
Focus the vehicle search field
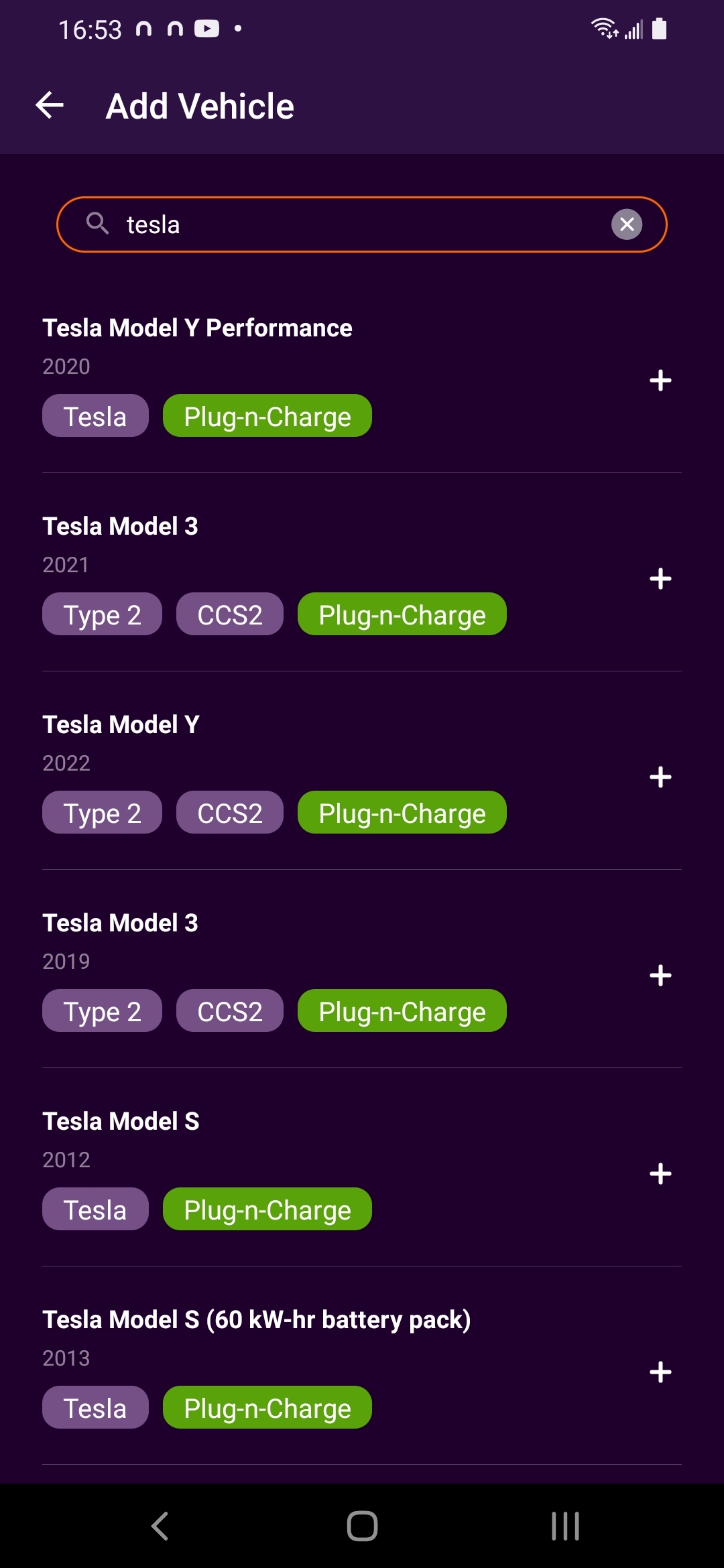(362, 224)
